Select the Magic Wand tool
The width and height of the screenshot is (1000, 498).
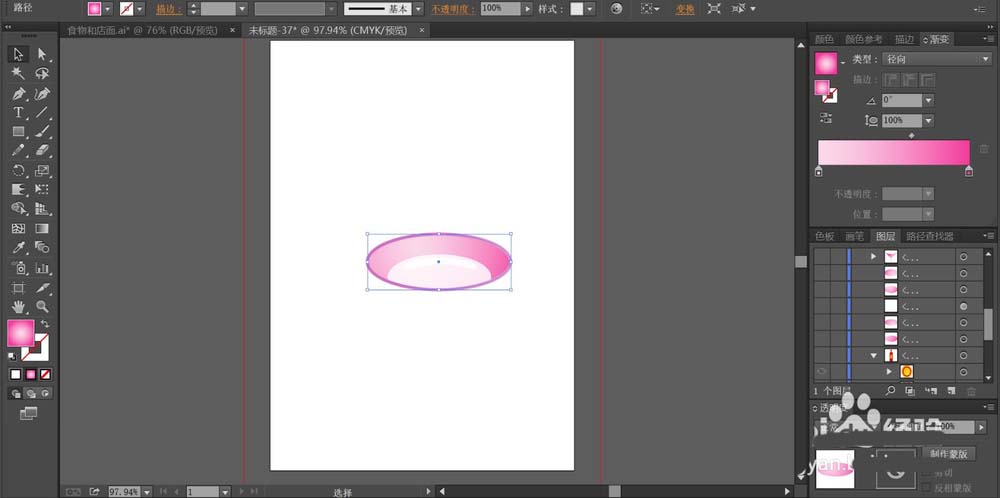point(18,73)
